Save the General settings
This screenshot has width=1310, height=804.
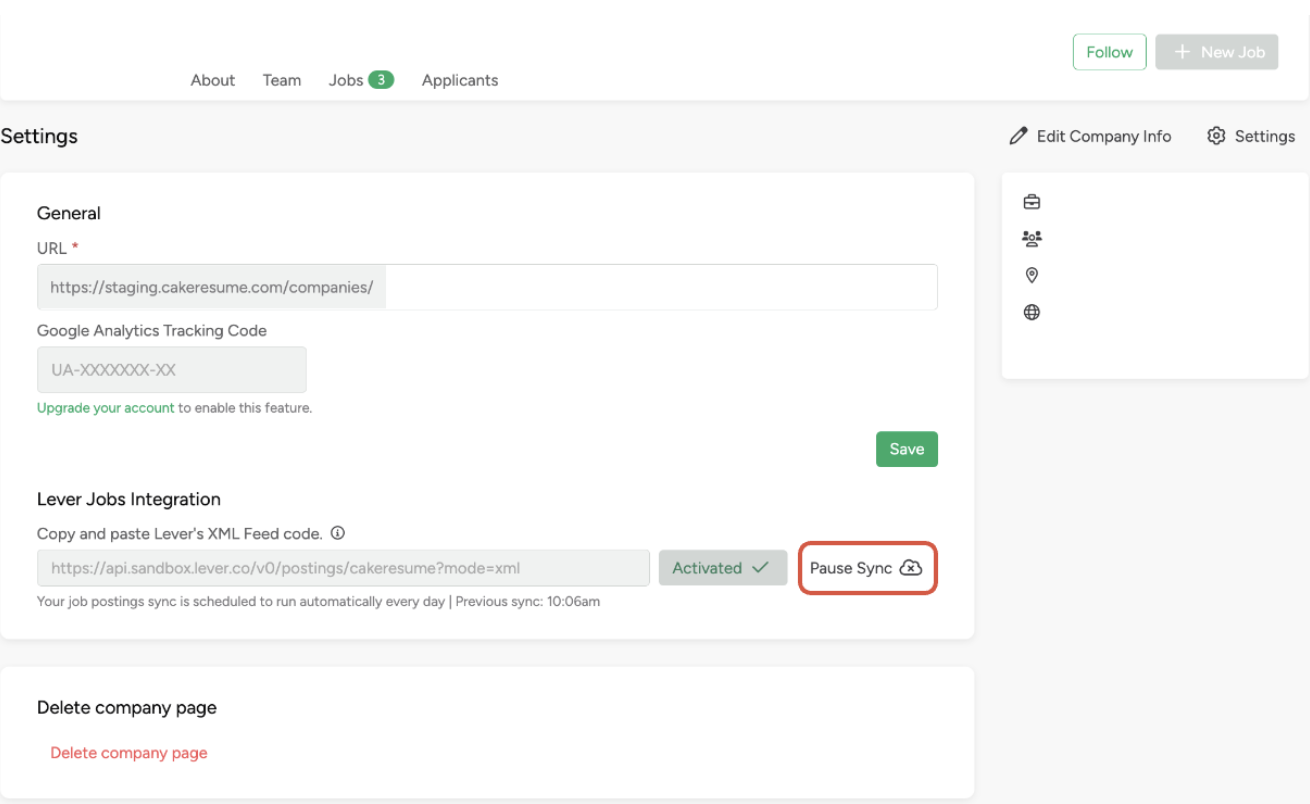pos(907,449)
